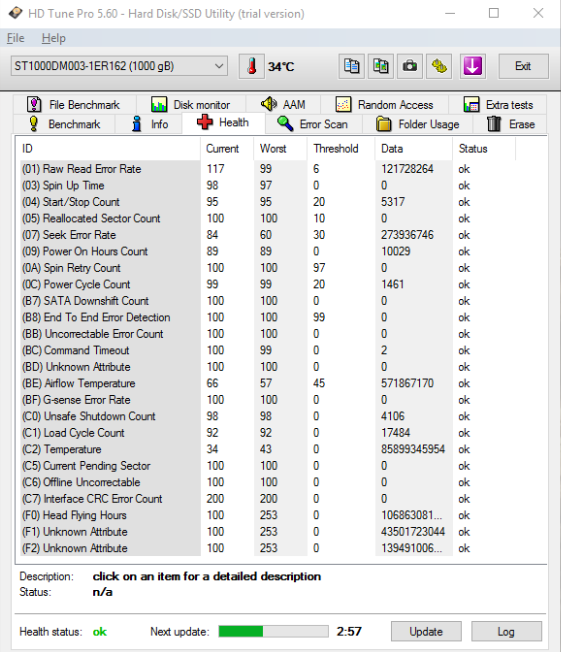Image resolution: width=561 pixels, height=652 pixels.
Task: Click the Update button
Action: pos(426,631)
